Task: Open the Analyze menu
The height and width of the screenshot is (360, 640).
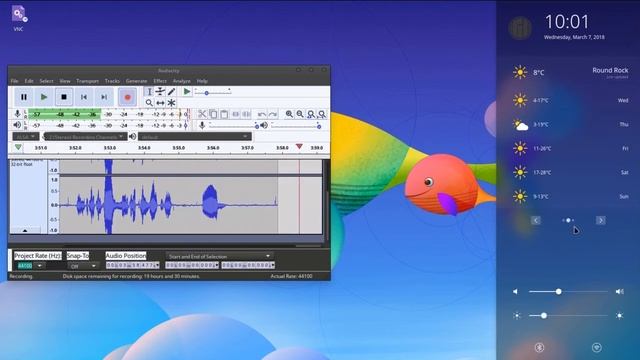Action: (182, 81)
